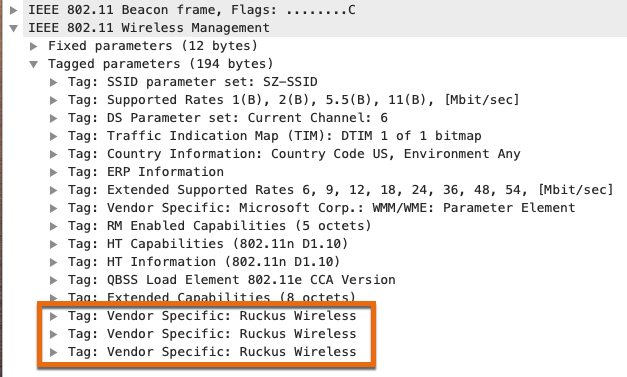Expand the Extended Capabilities (8 octets) tag
Image resolution: width=627 pixels, height=377 pixels.
(x=53, y=297)
